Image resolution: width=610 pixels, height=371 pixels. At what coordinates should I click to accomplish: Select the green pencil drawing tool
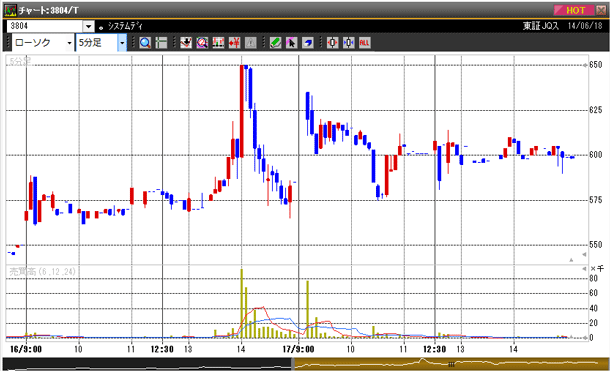[x=275, y=43]
